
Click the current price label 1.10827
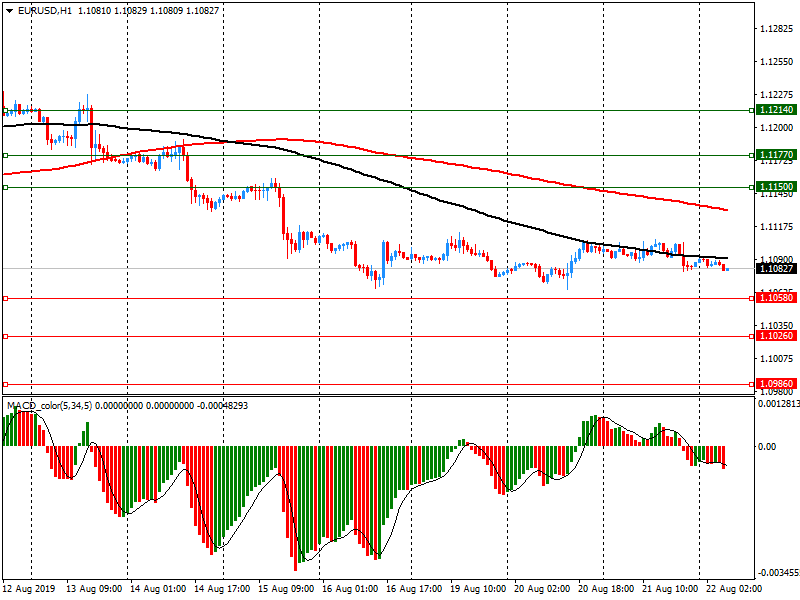(777, 268)
